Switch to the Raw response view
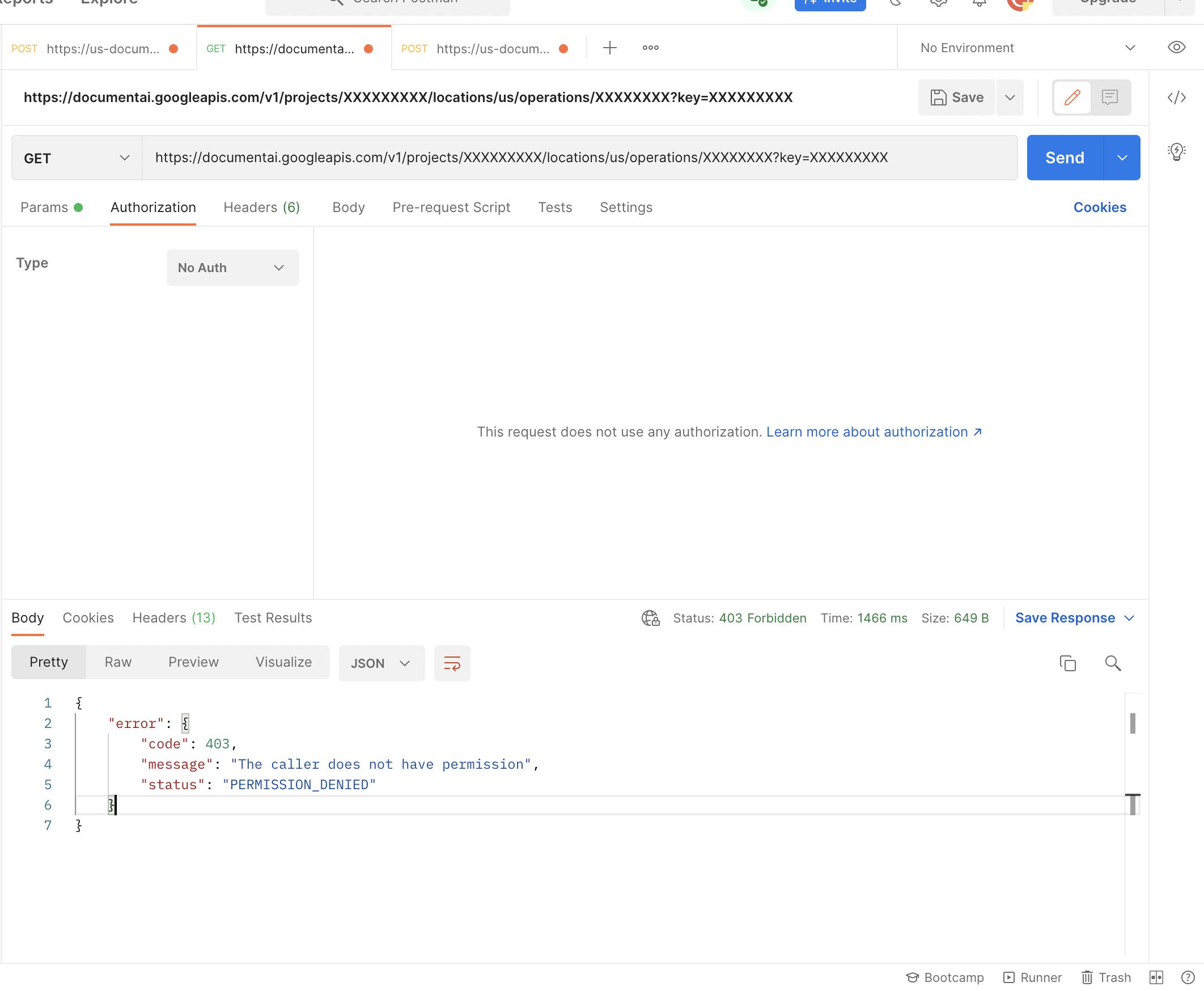This screenshot has height=991, width=1204. coord(118,662)
